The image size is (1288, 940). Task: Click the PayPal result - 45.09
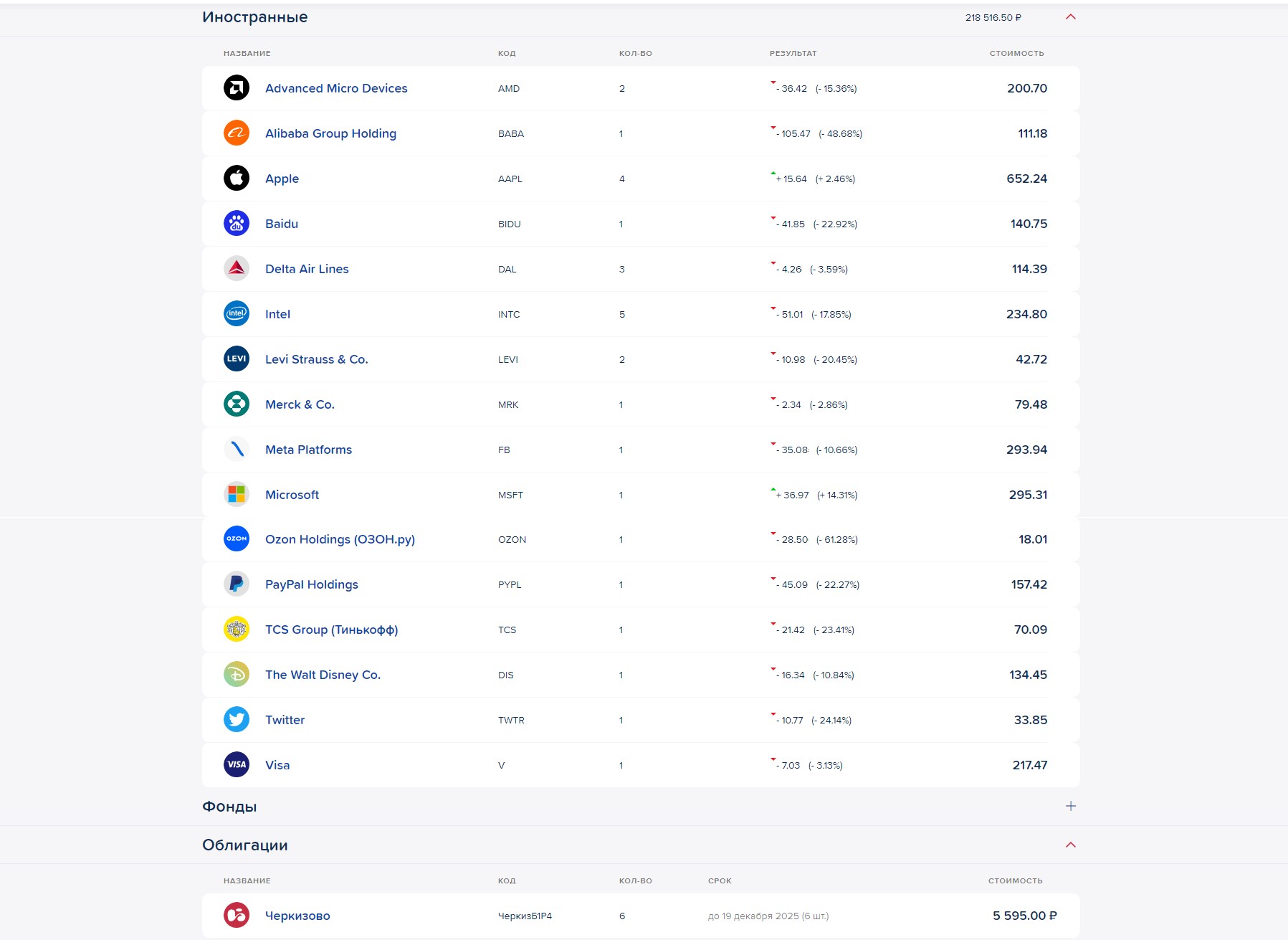[x=792, y=585]
